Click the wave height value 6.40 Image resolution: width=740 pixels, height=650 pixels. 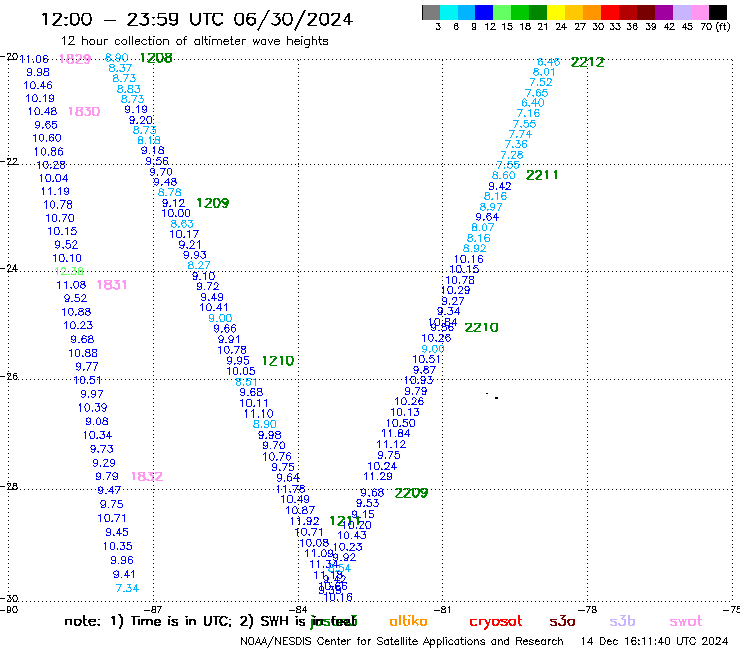point(533,102)
